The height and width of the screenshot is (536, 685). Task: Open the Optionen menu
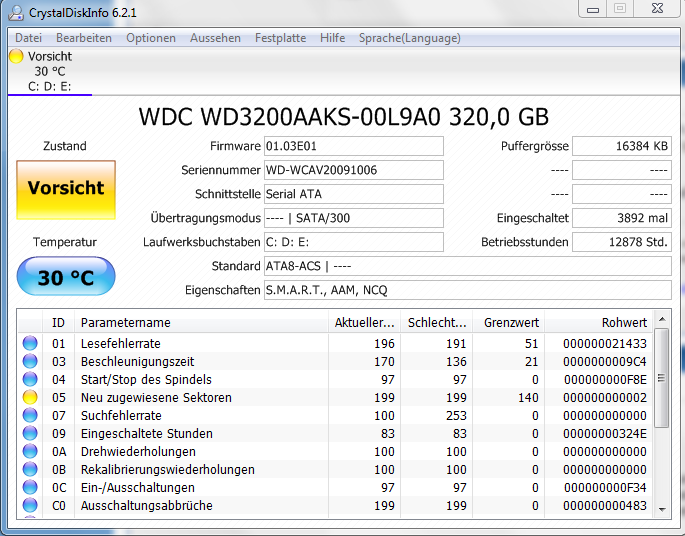click(x=151, y=38)
